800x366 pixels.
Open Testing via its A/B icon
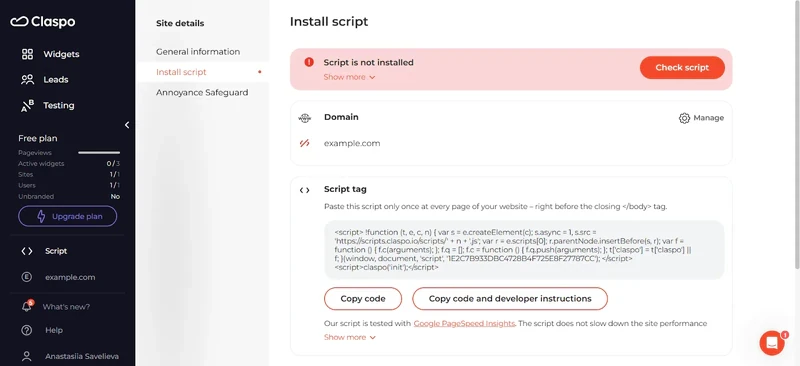tap(27, 105)
